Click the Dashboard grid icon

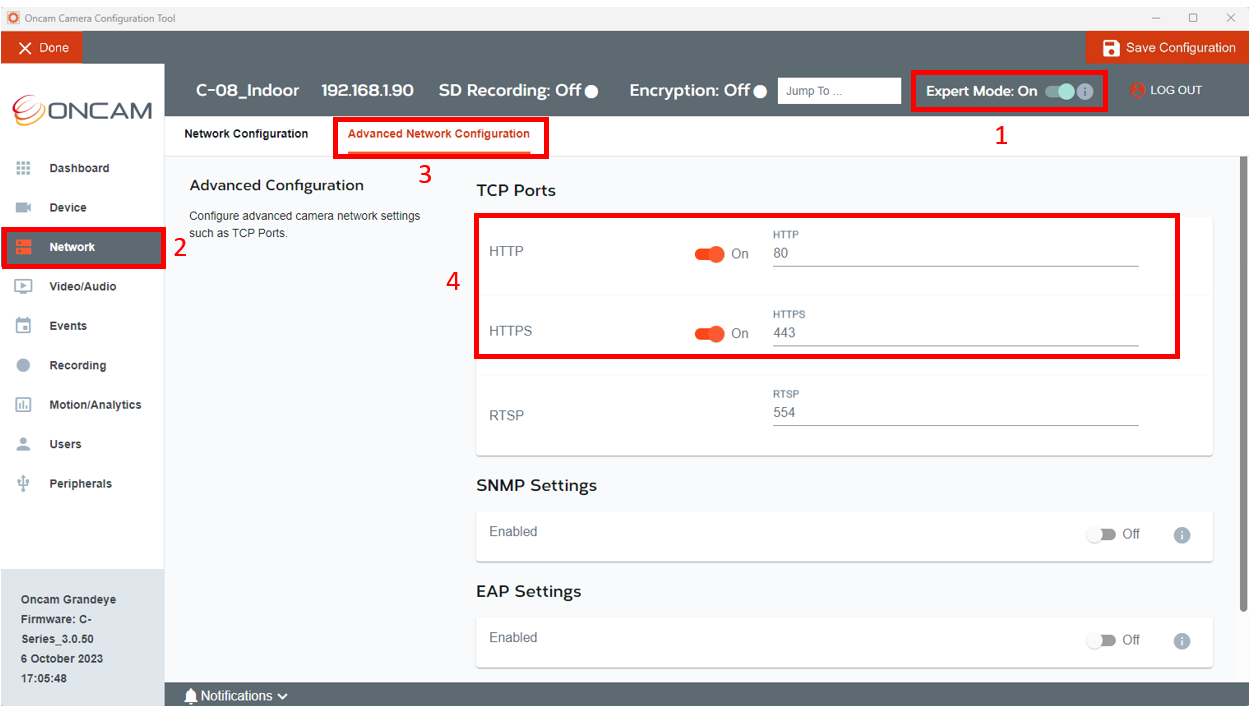(24, 168)
